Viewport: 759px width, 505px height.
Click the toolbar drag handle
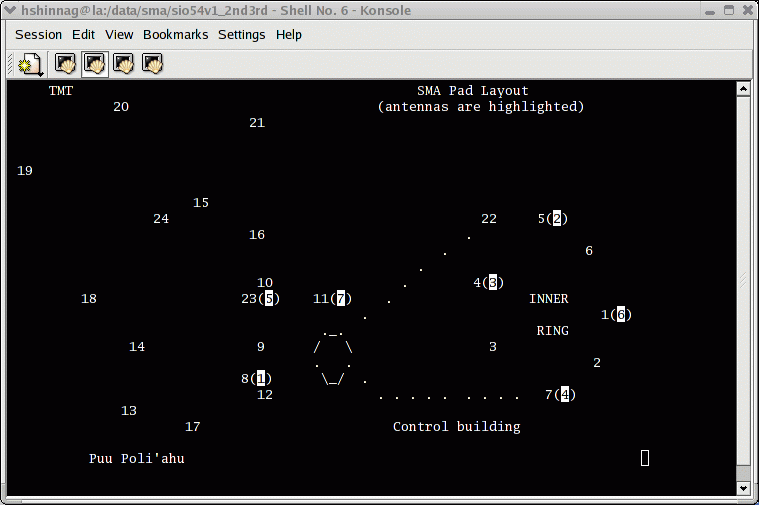pos(10,64)
